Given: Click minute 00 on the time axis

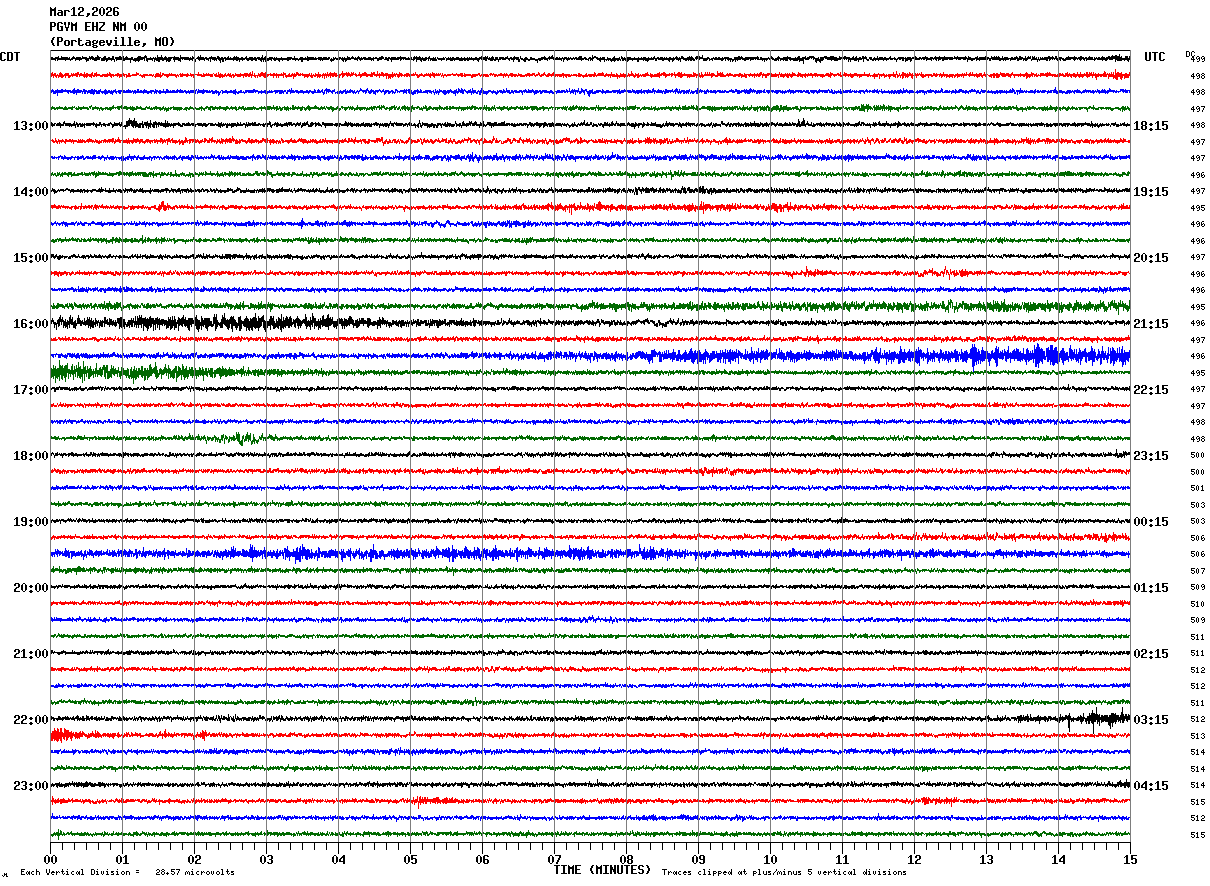Looking at the screenshot, I should [50, 859].
